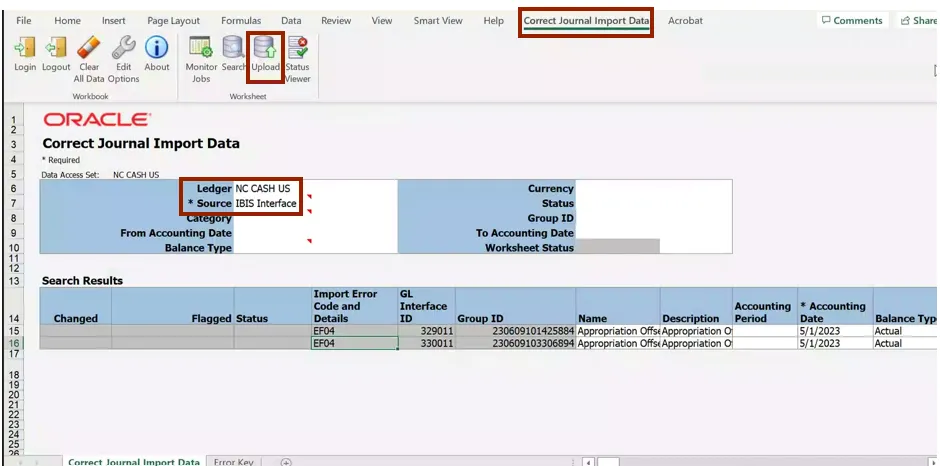Click Balance Type Actual in row 16
The image size is (940, 466).
point(906,343)
